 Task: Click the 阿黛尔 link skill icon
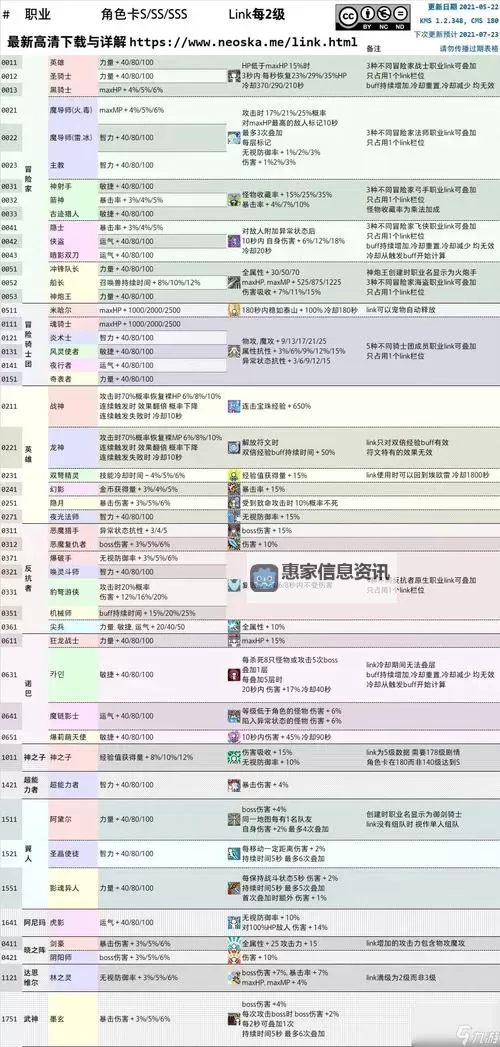coord(234,819)
